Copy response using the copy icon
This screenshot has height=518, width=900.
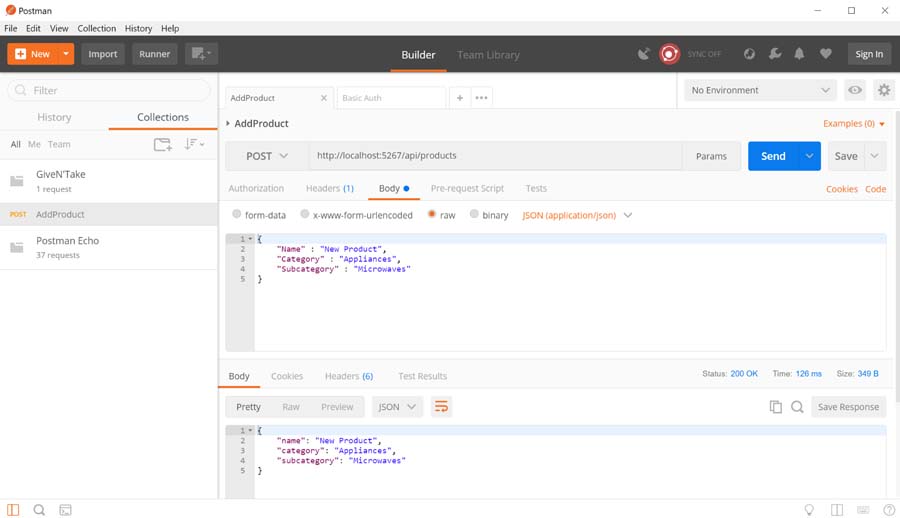(775, 407)
